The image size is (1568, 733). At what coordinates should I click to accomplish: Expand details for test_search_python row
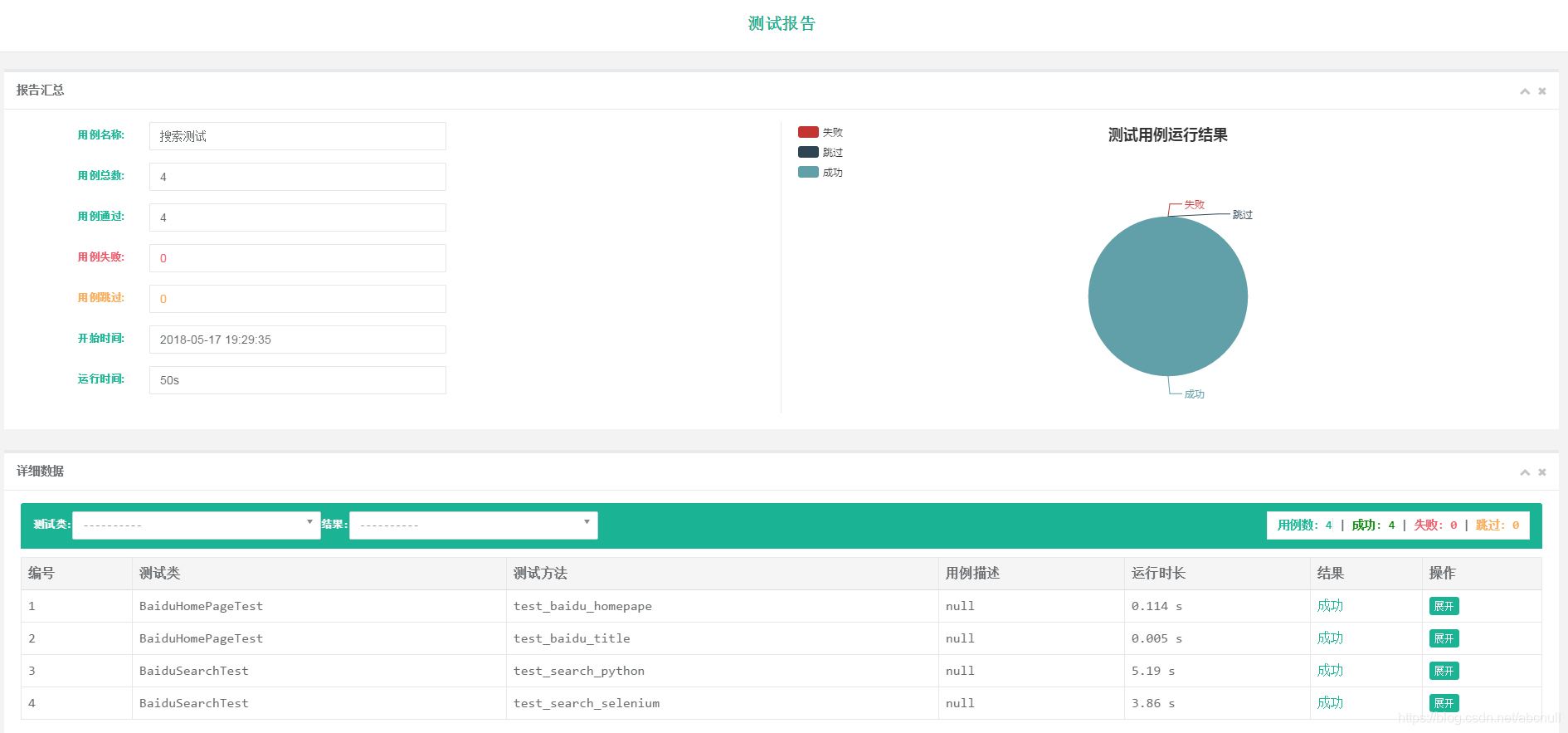pyautogui.click(x=1444, y=671)
